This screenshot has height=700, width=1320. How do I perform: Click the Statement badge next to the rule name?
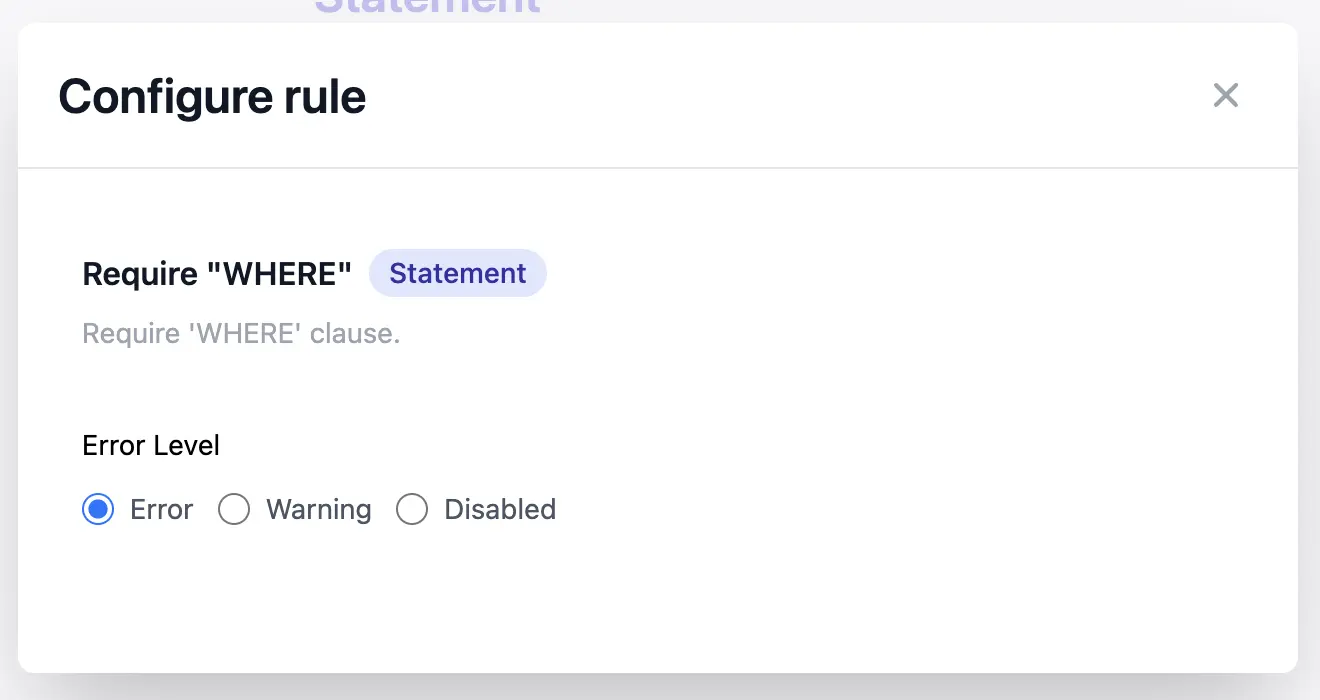pos(458,273)
